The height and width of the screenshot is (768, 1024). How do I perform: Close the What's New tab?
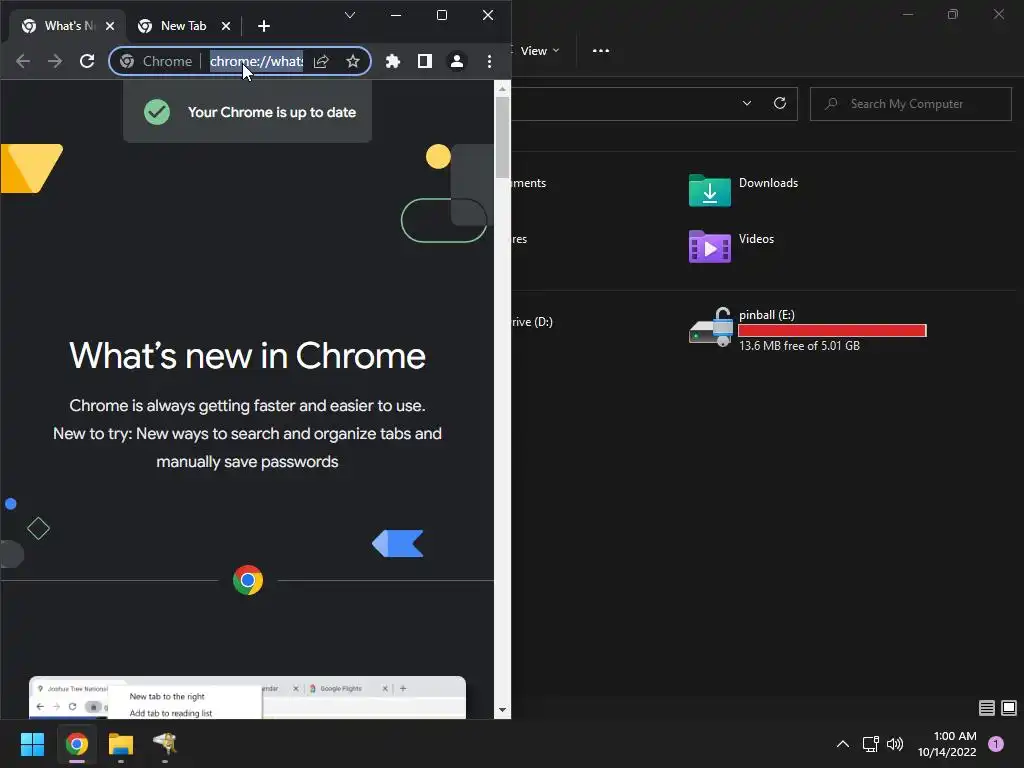coord(110,26)
